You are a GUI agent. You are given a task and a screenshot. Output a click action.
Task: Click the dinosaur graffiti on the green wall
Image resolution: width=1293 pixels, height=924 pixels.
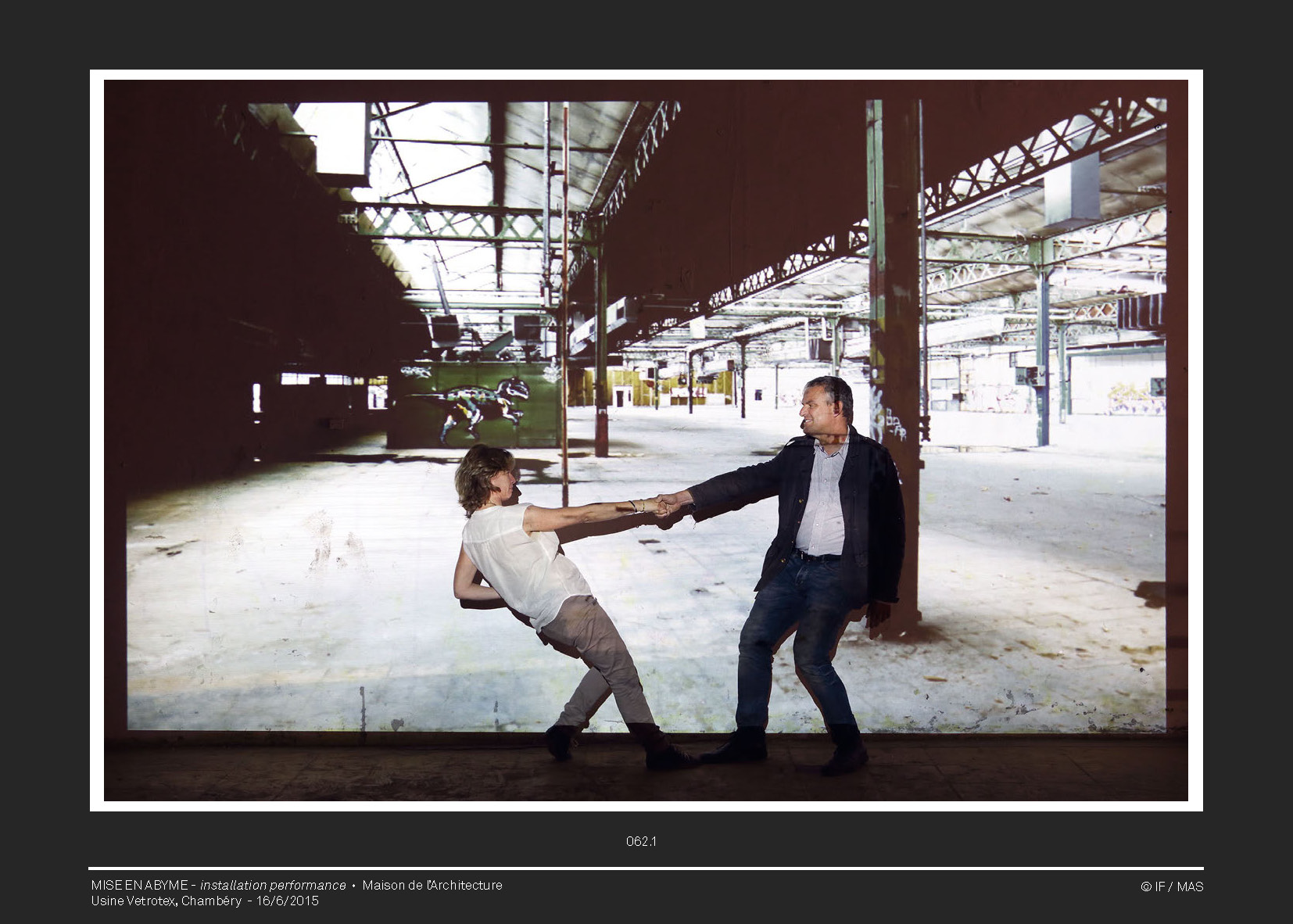[475, 404]
